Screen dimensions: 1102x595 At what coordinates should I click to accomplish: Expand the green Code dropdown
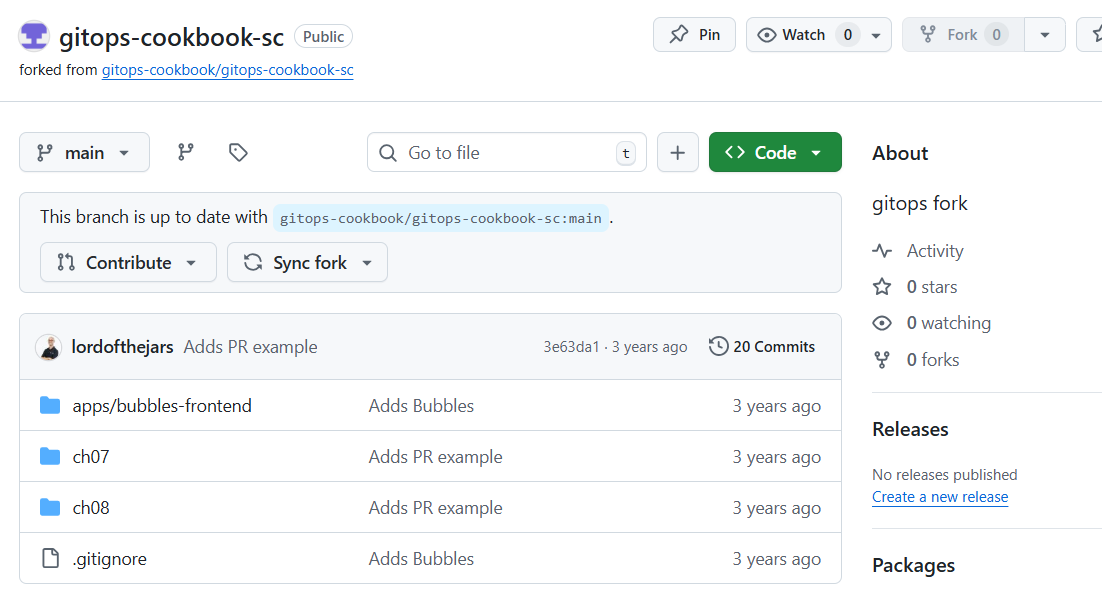tap(775, 152)
